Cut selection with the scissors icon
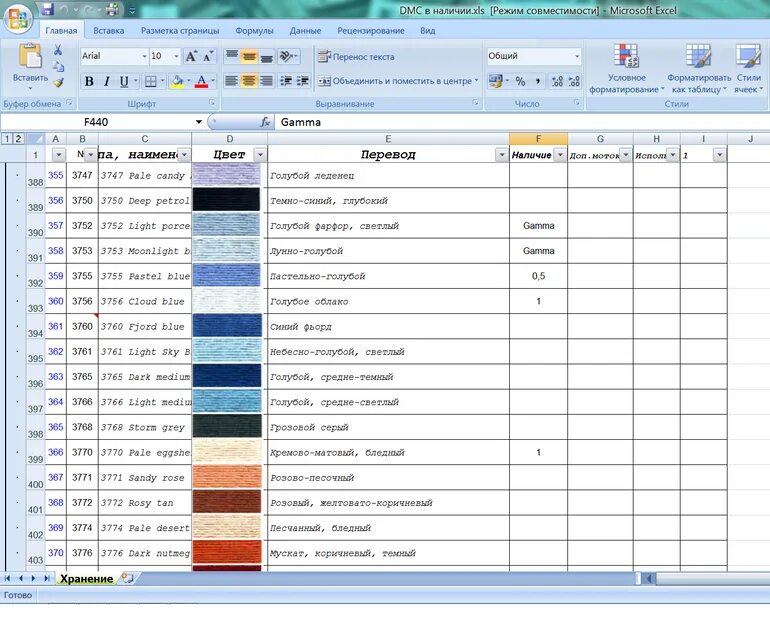The height and width of the screenshot is (625, 770). pyautogui.click(x=58, y=50)
